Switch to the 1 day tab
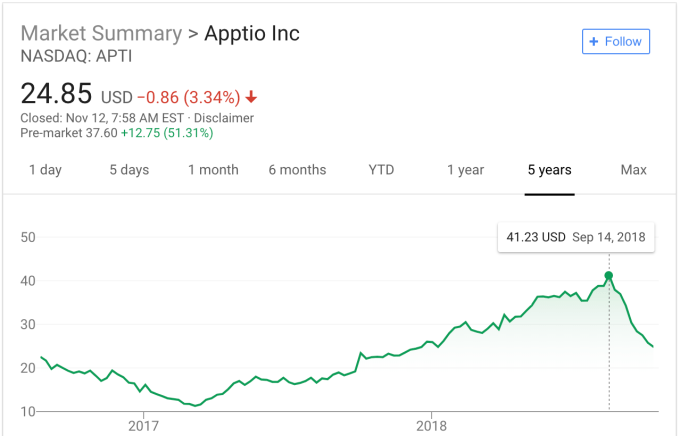The image size is (680, 436). [45, 170]
